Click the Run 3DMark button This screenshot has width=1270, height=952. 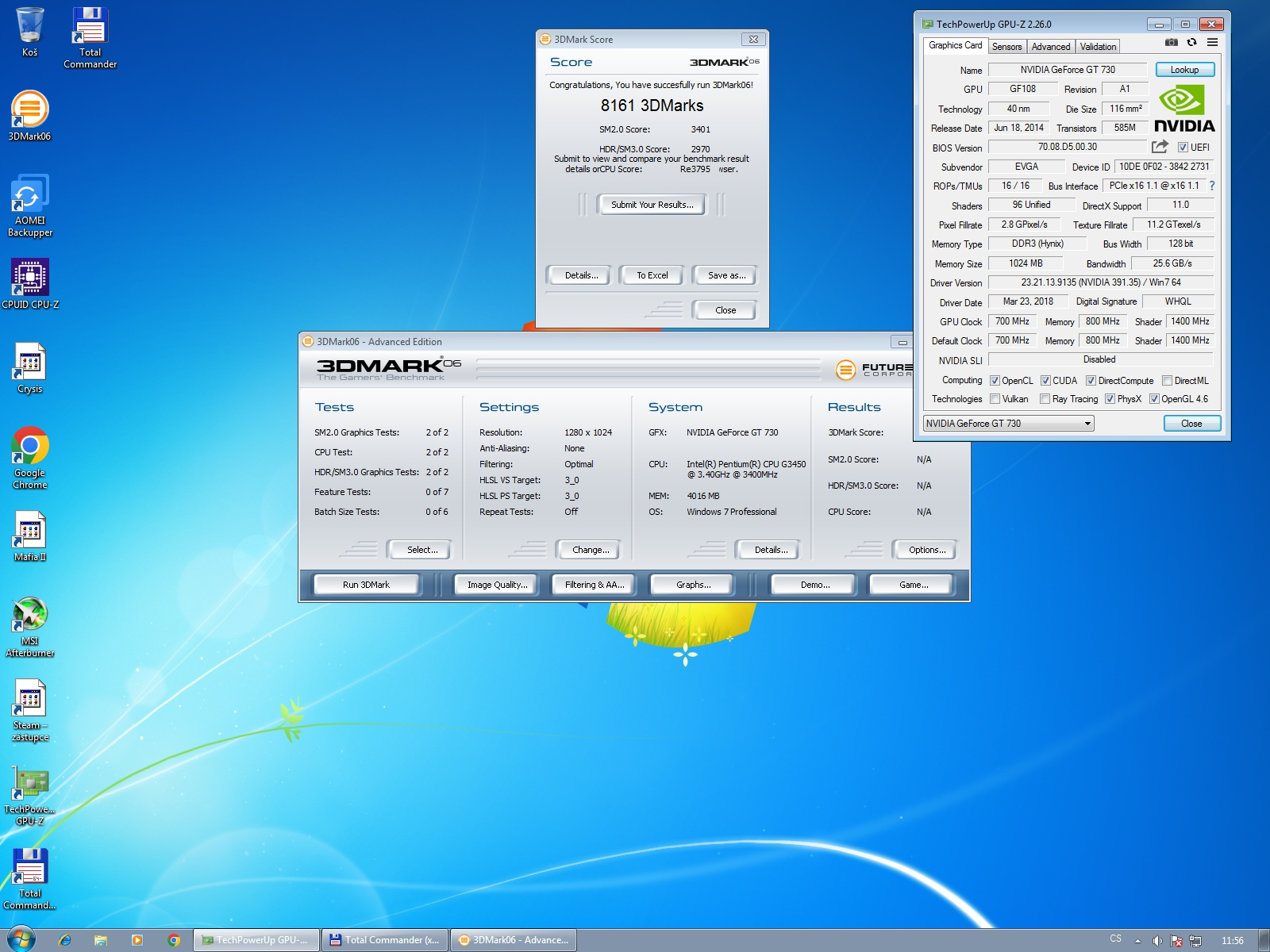(x=366, y=585)
